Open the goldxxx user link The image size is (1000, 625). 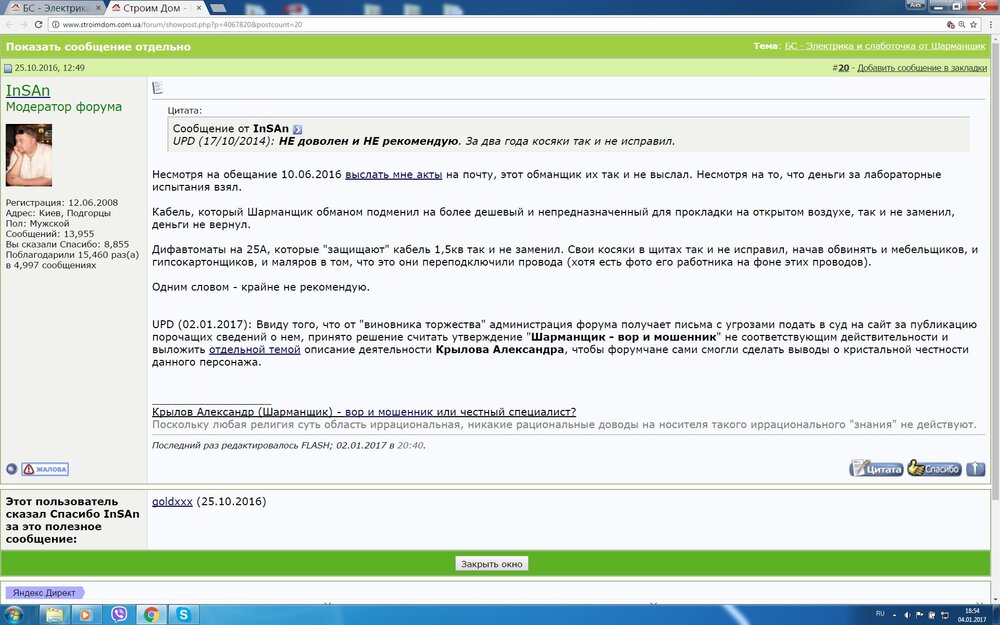click(x=172, y=501)
